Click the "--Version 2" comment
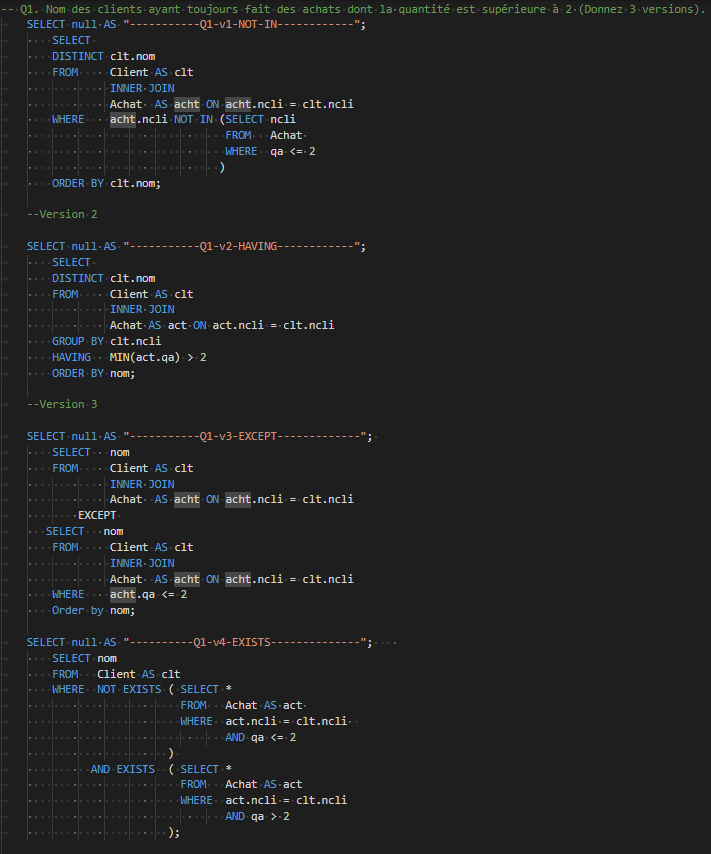The width and height of the screenshot is (711, 854). [62, 214]
